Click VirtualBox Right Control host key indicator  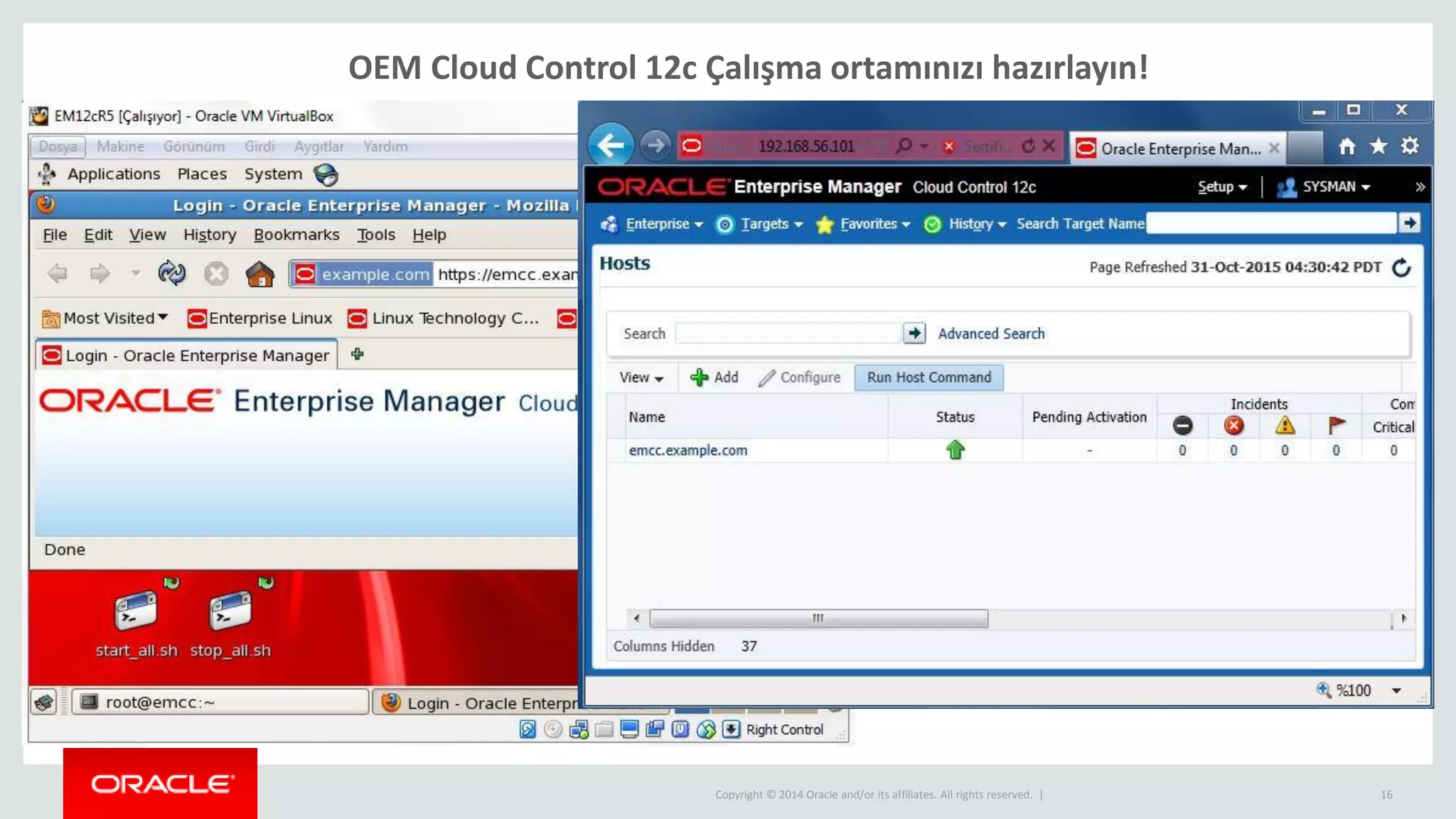point(784,729)
